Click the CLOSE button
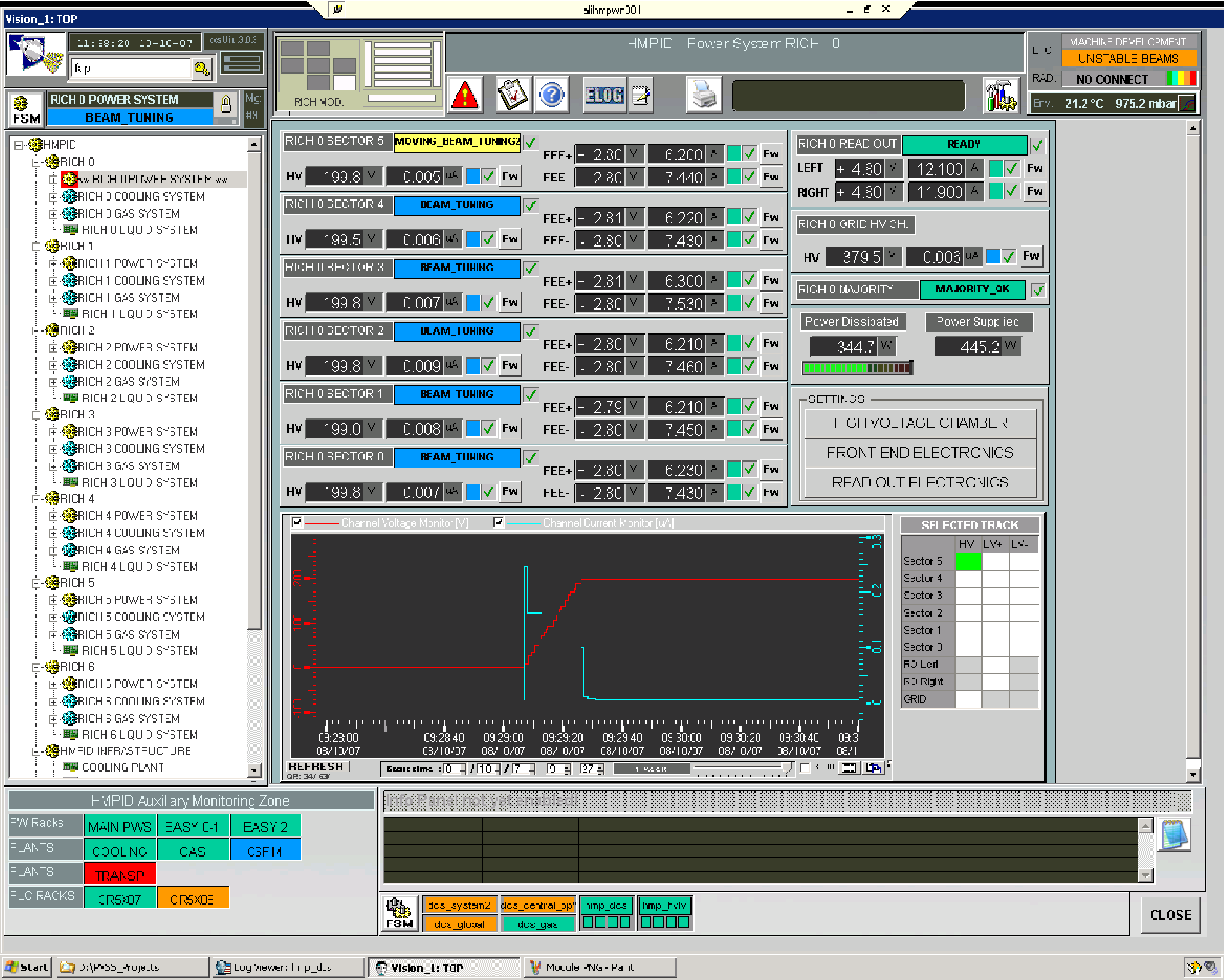The width and height of the screenshot is (1225, 980). tap(1171, 915)
